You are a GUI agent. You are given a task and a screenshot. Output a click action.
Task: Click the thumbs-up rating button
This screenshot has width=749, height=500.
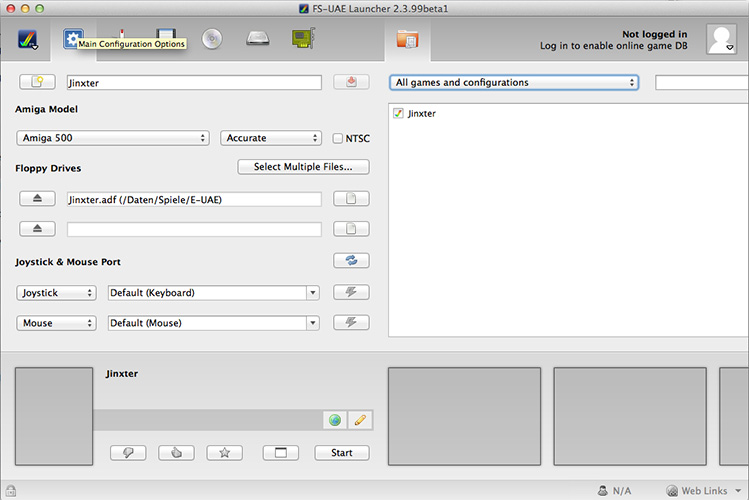176,453
